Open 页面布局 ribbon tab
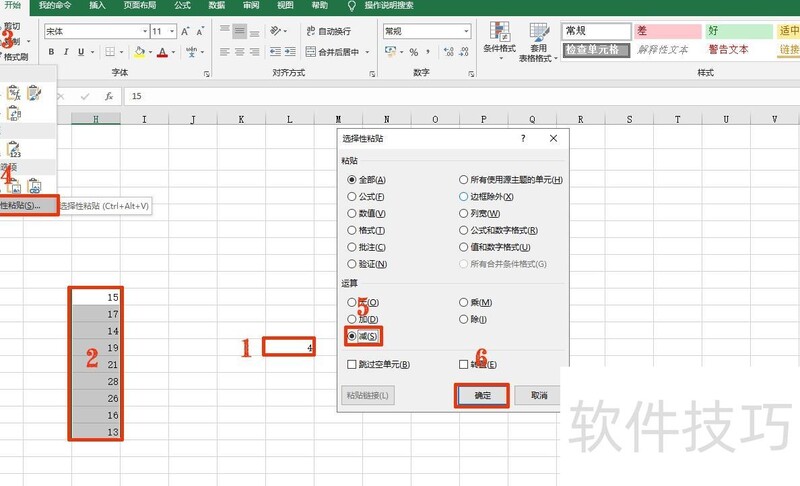This screenshot has height=486, width=800. pyautogui.click(x=139, y=6)
